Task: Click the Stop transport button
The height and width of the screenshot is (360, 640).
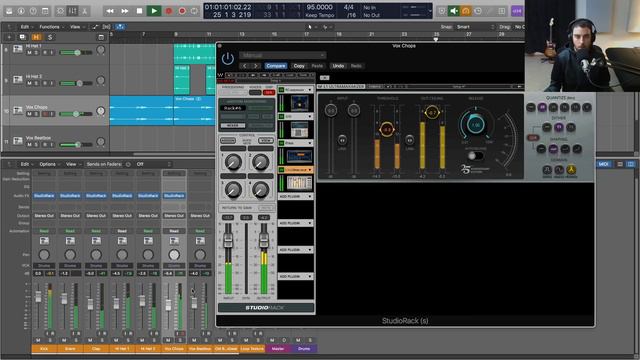Action: pyautogui.click(x=139, y=11)
